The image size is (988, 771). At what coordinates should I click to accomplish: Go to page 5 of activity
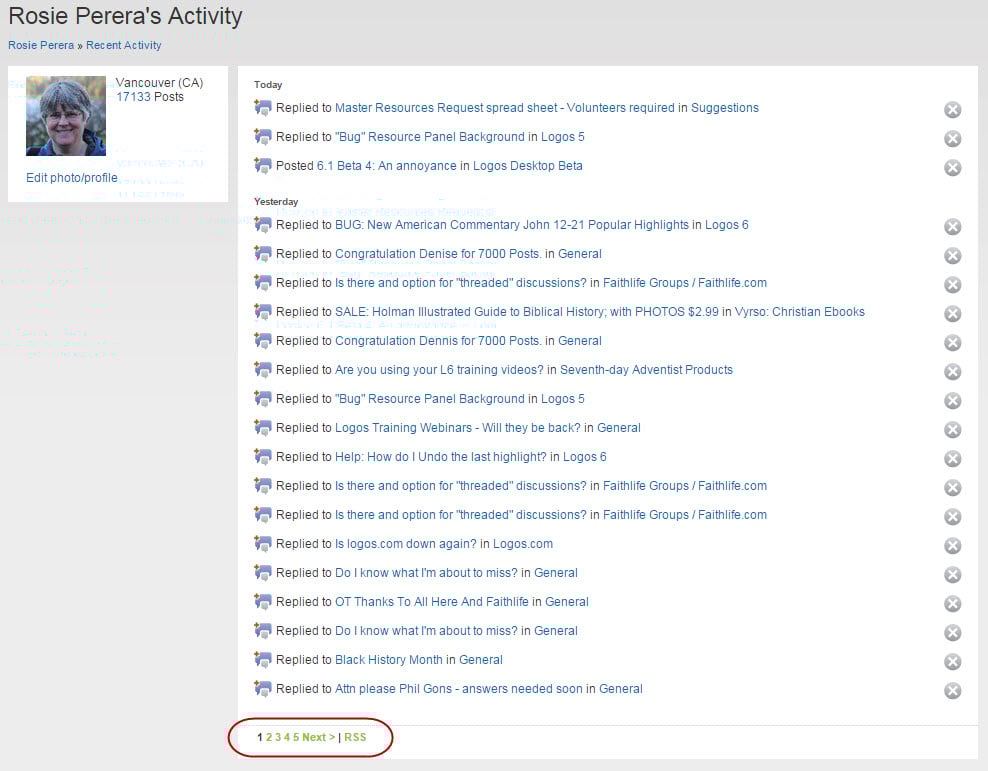click(x=296, y=737)
